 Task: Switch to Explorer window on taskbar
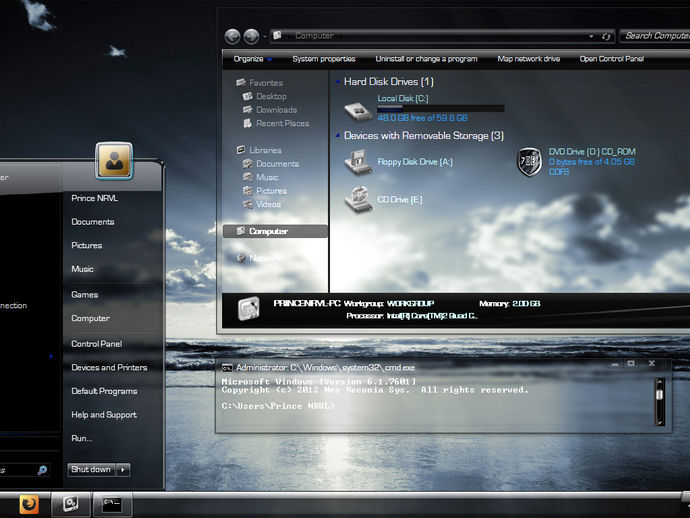(71, 503)
